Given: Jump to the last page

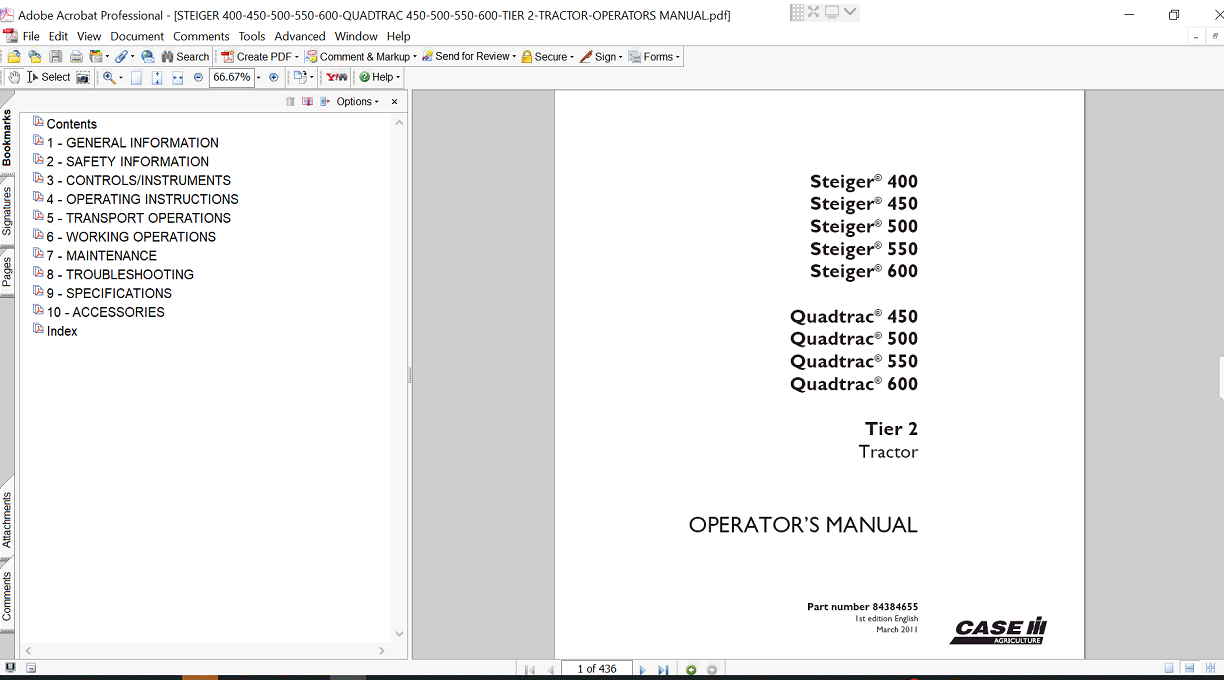Looking at the screenshot, I should 663,669.
